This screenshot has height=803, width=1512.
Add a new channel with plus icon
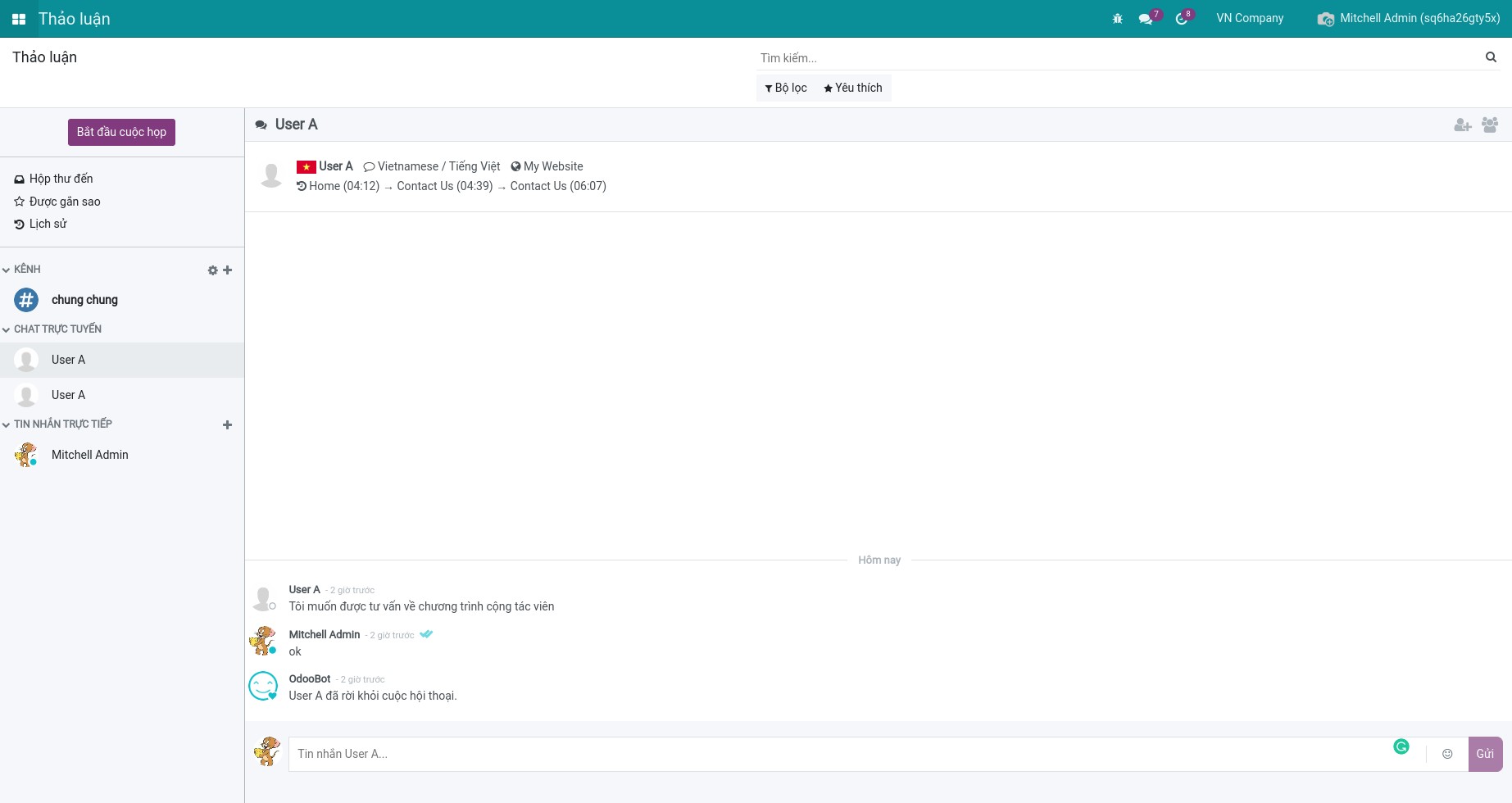[228, 270]
